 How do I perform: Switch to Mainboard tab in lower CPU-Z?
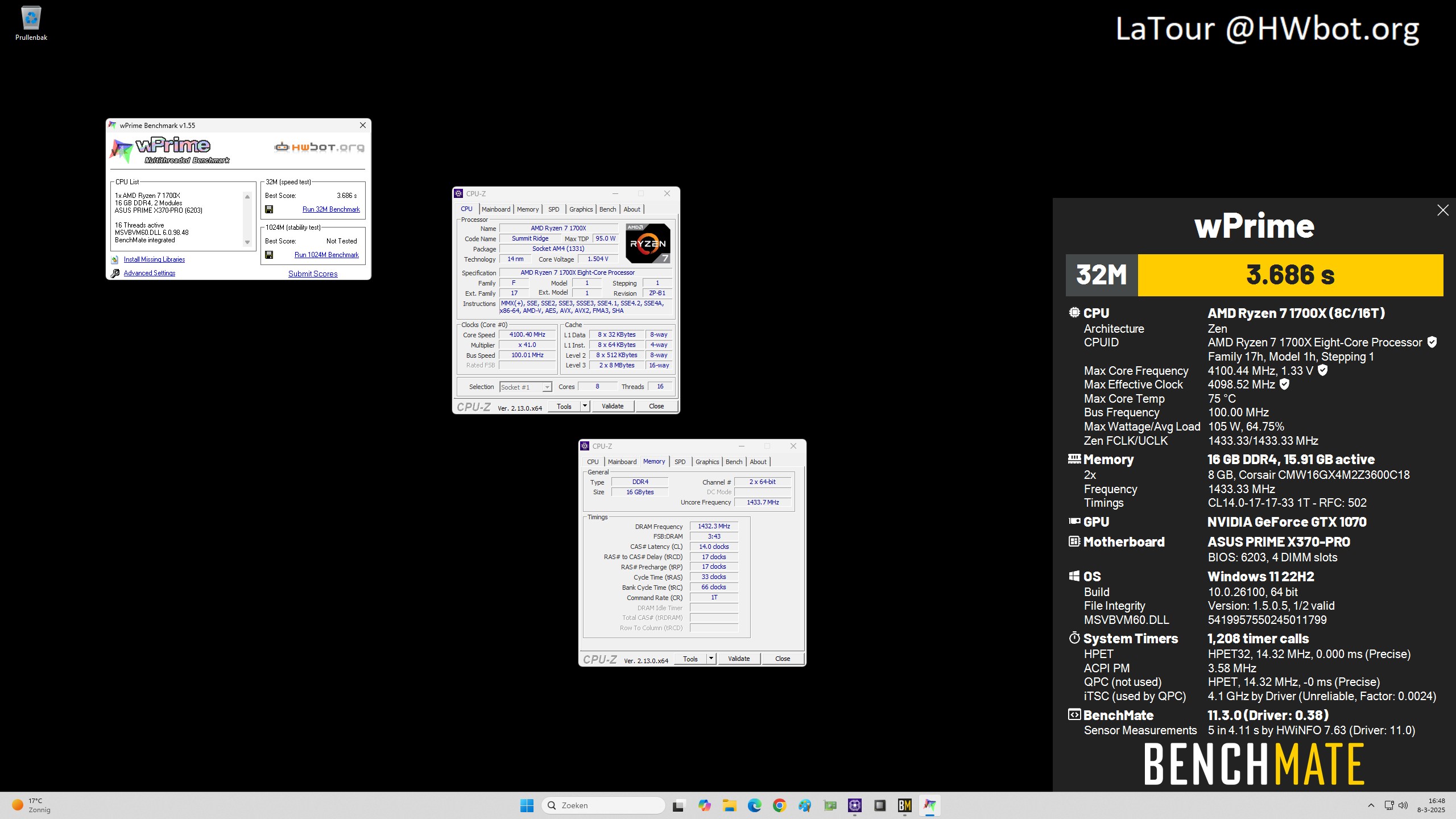click(622, 462)
